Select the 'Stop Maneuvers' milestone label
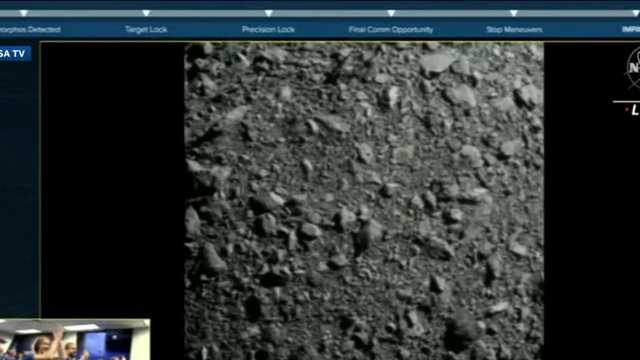 (514, 29)
